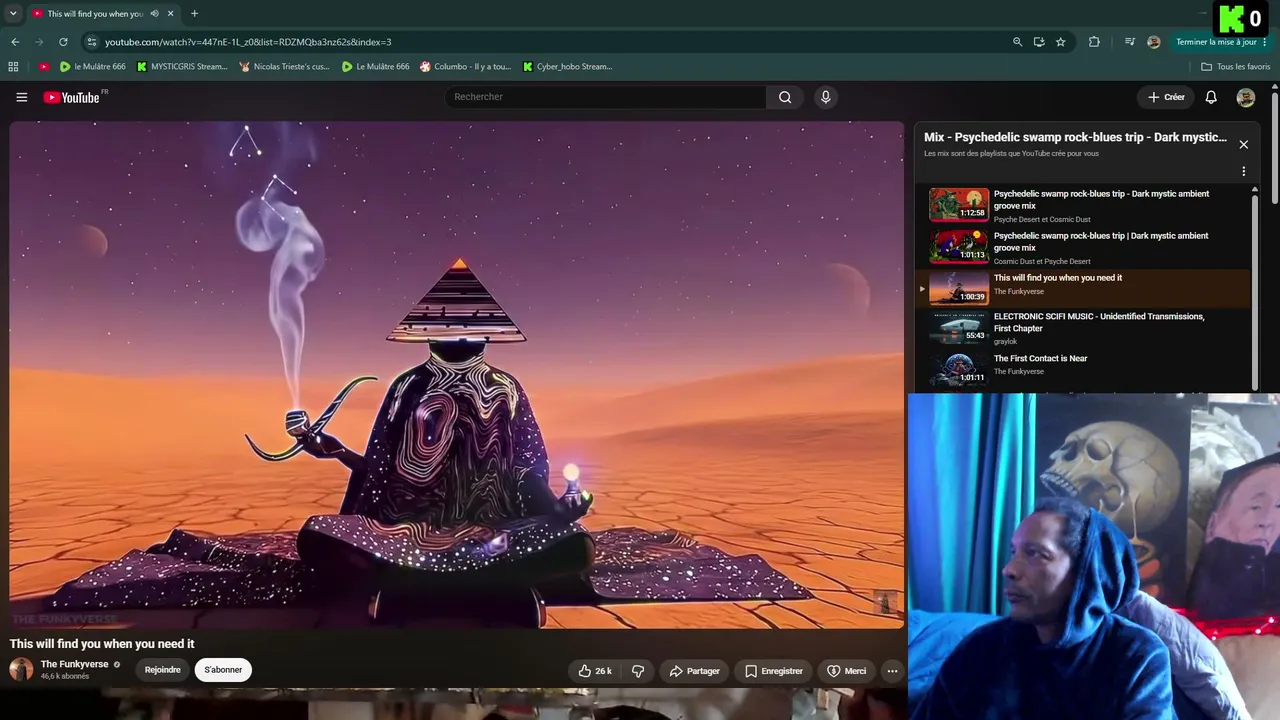Play the 1:12:58 Psychedelic swamp mix thumbnail
This screenshot has width=1280, height=720.
(959, 205)
